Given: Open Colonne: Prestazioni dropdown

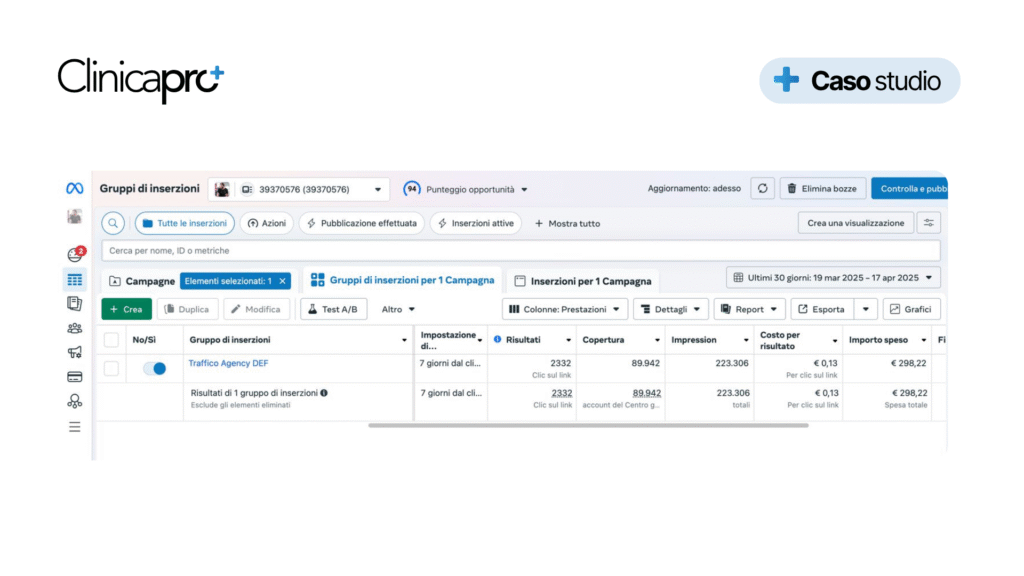Looking at the screenshot, I should click(x=565, y=309).
